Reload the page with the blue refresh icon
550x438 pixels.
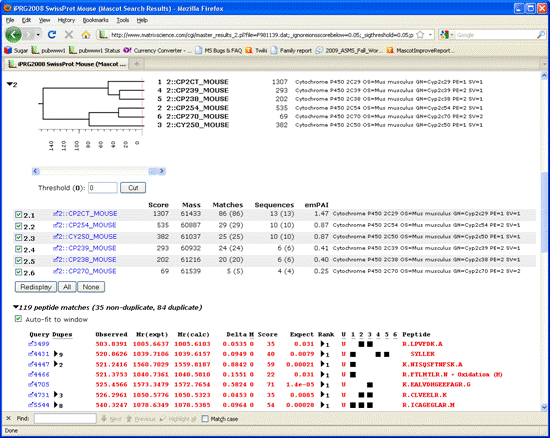point(52,34)
